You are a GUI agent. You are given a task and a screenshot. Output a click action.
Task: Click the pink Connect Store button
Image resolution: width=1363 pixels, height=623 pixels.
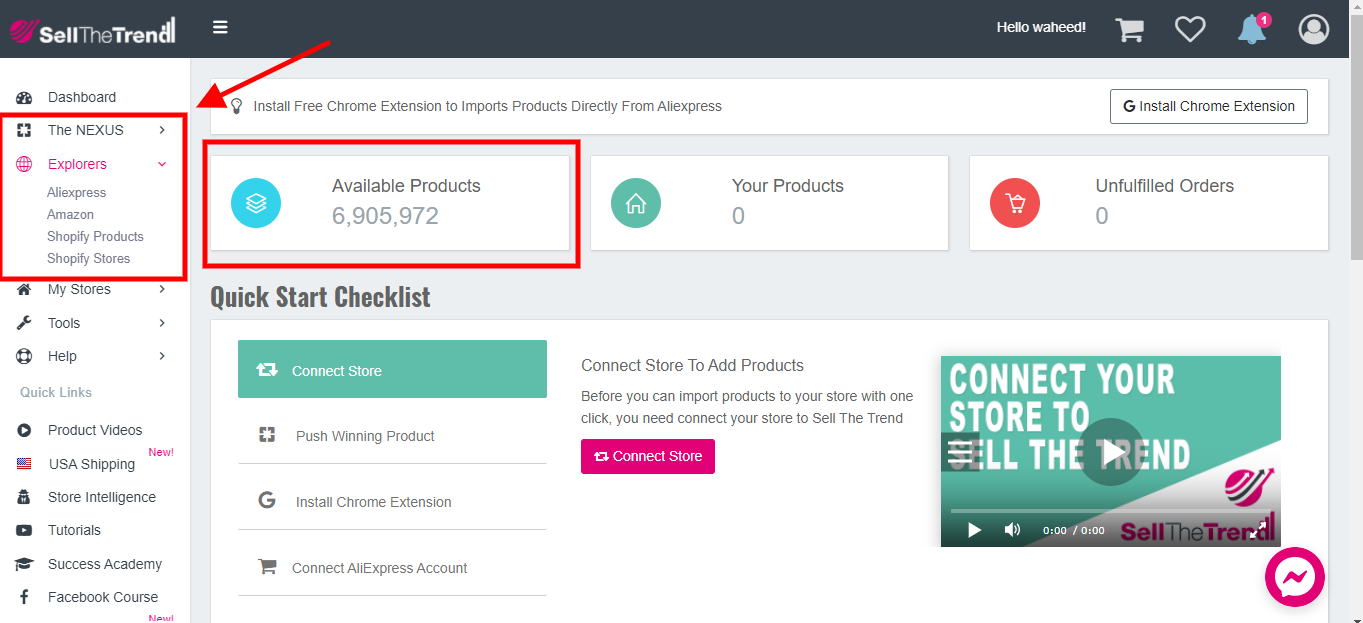tap(647, 456)
